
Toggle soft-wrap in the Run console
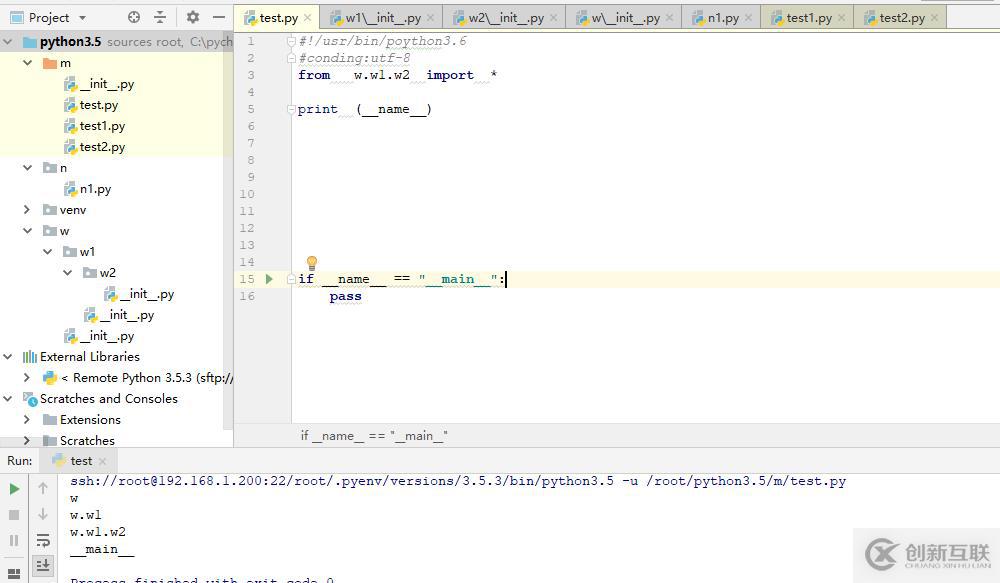[43, 540]
